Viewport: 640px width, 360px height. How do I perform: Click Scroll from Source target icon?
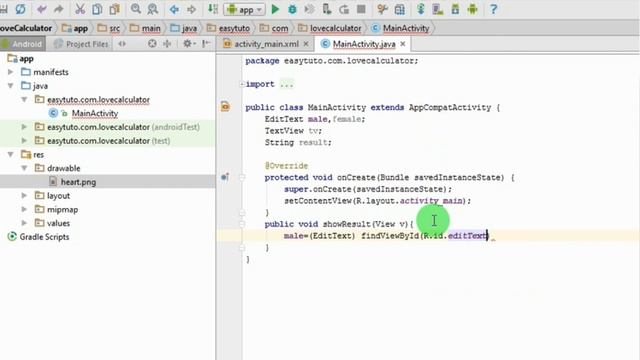click(152, 43)
